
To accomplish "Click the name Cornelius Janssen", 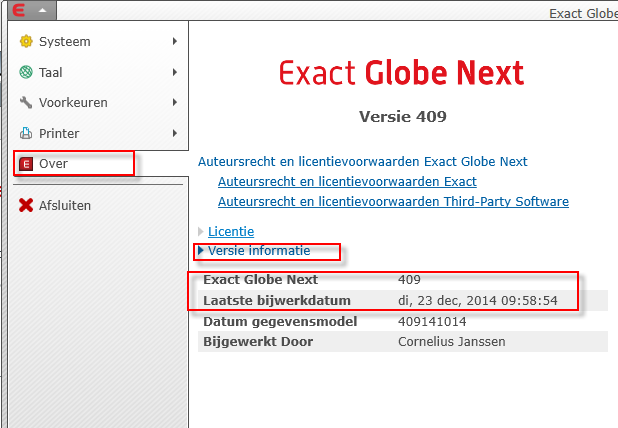I will (452, 342).
